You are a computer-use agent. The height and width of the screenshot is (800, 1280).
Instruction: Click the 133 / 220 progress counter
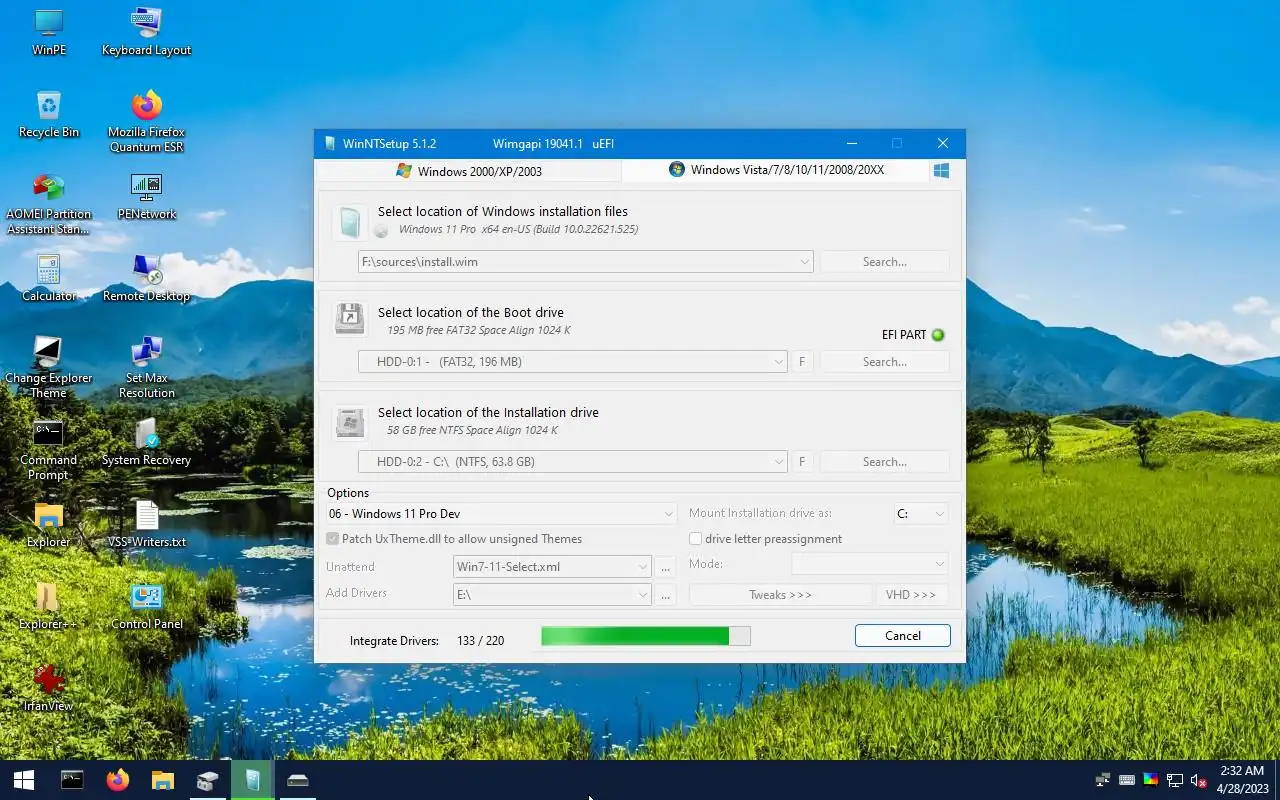coord(480,640)
